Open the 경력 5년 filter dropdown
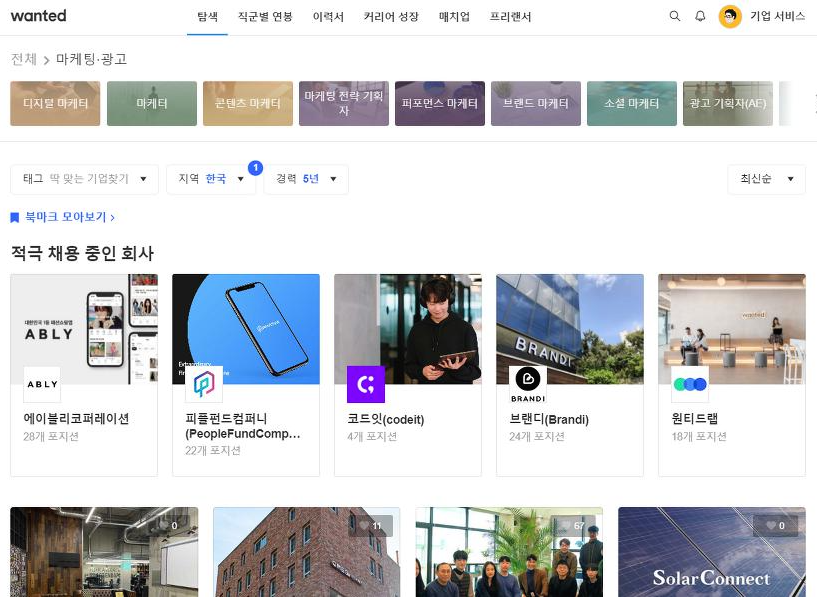Image resolution: width=817 pixels, height=597 pixels. point(306,179)
